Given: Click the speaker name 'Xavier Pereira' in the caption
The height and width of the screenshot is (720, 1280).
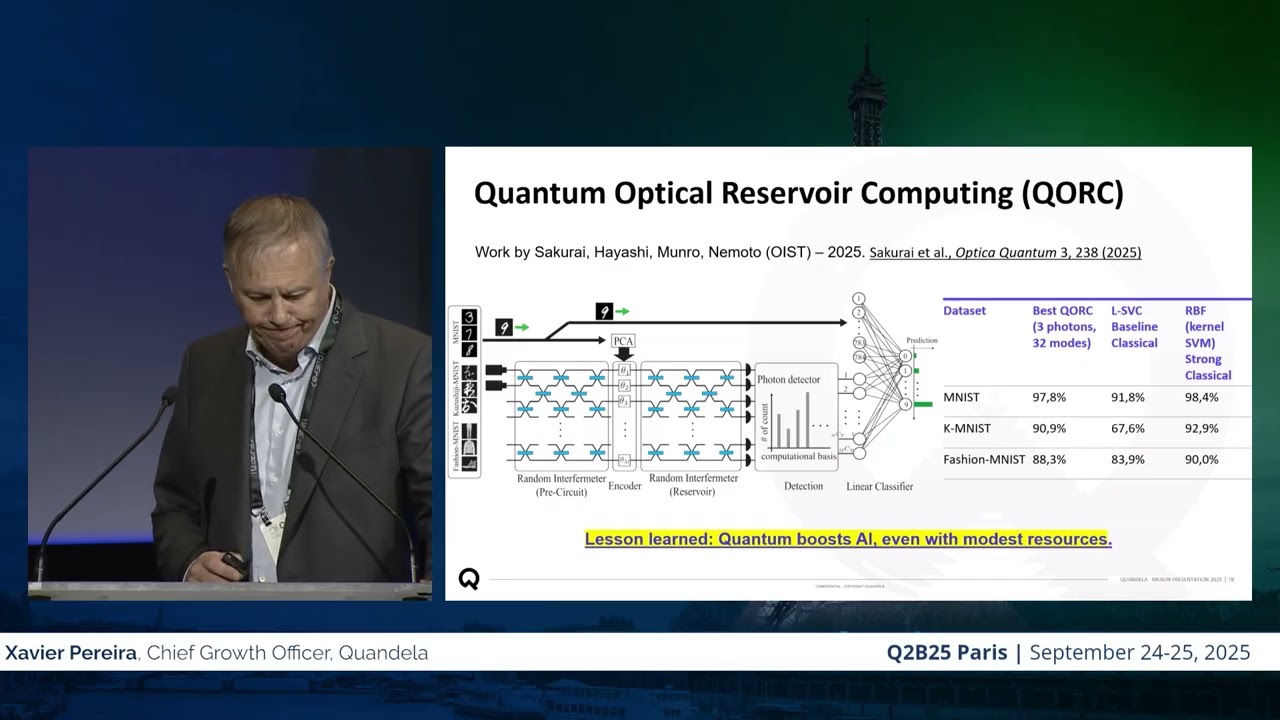Looking at the screenshot, I should (x=72, y=653).
